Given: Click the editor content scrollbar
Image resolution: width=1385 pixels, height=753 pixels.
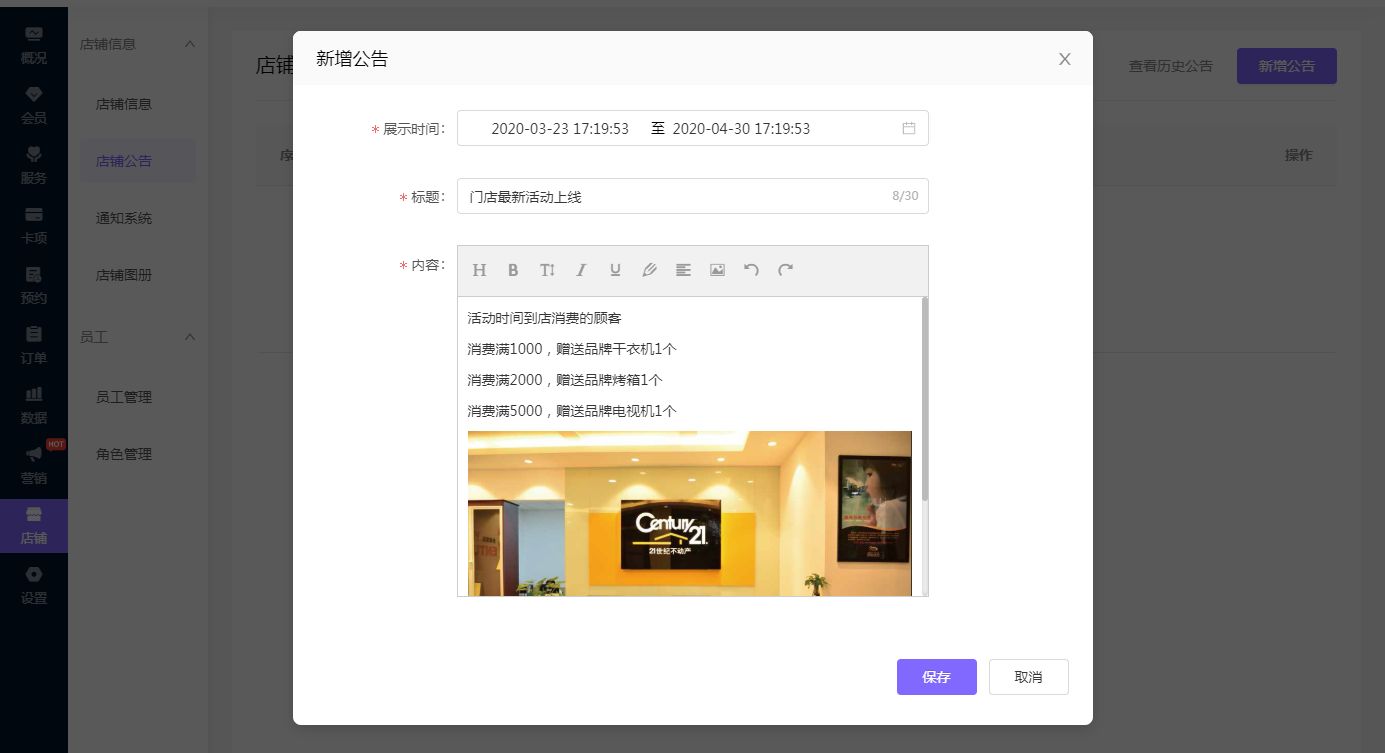Looking at the screenshot, I should click(x=925, y=399).
